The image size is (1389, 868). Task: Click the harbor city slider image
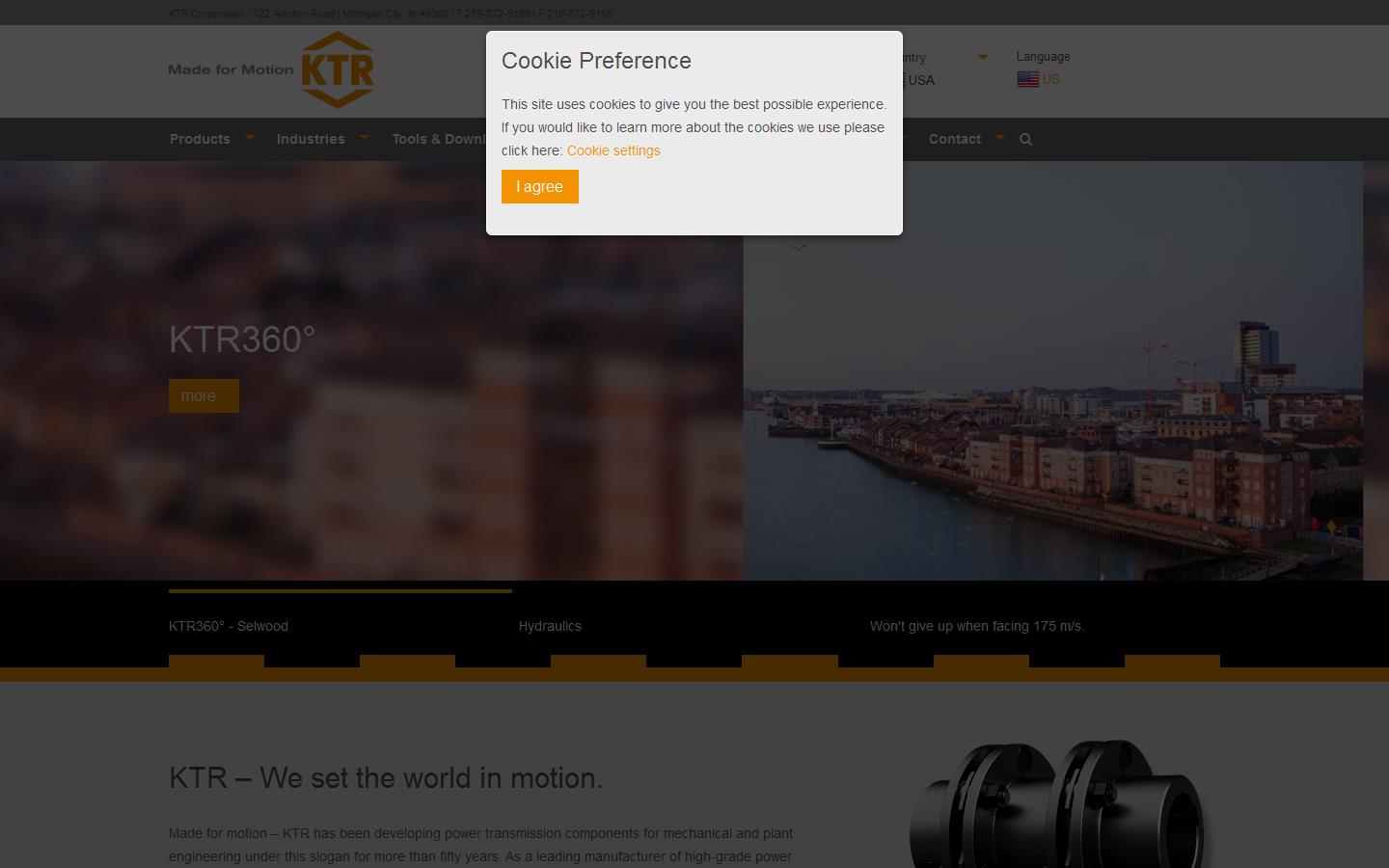coord(1052,370)
